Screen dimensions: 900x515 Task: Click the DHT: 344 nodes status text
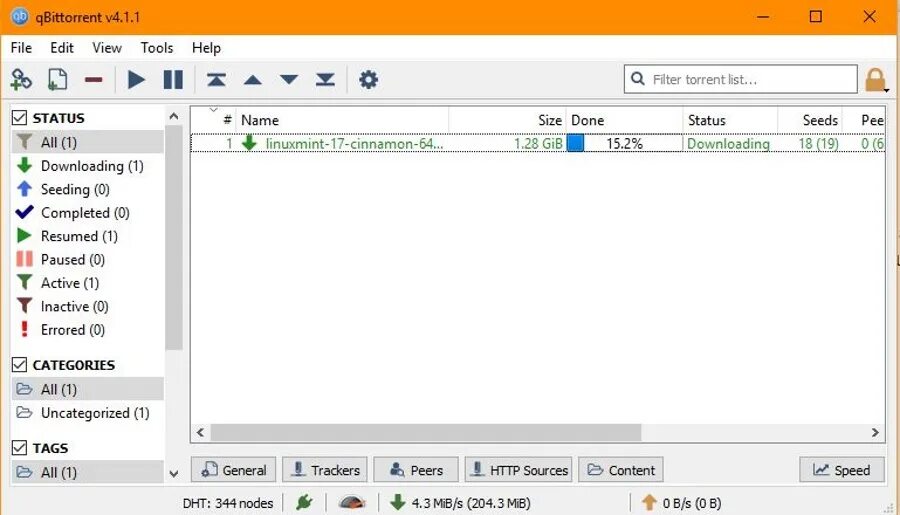point(228,503)
